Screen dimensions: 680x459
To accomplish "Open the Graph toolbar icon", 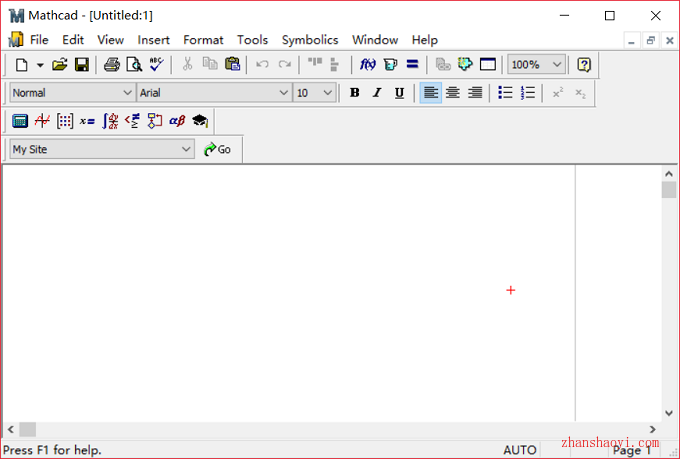I will click(x=42, y=121).
